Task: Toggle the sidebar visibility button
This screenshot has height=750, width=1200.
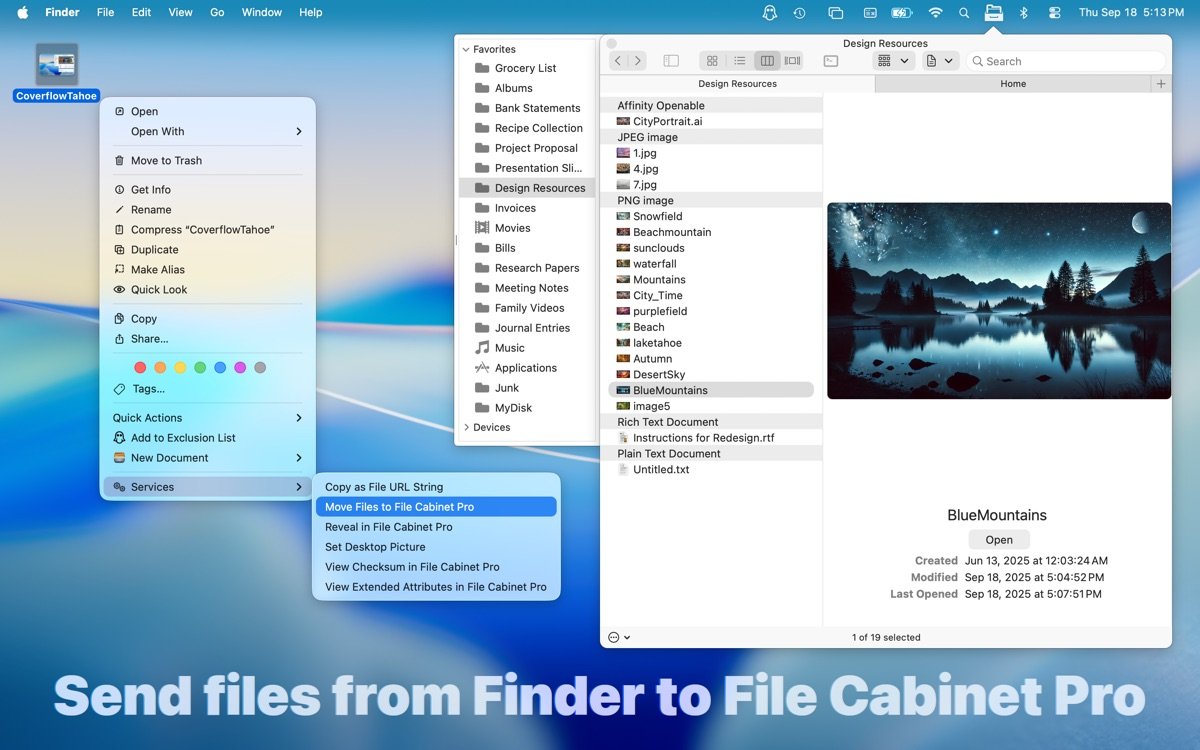Action: pyautogui.click(x=671, y=61)
